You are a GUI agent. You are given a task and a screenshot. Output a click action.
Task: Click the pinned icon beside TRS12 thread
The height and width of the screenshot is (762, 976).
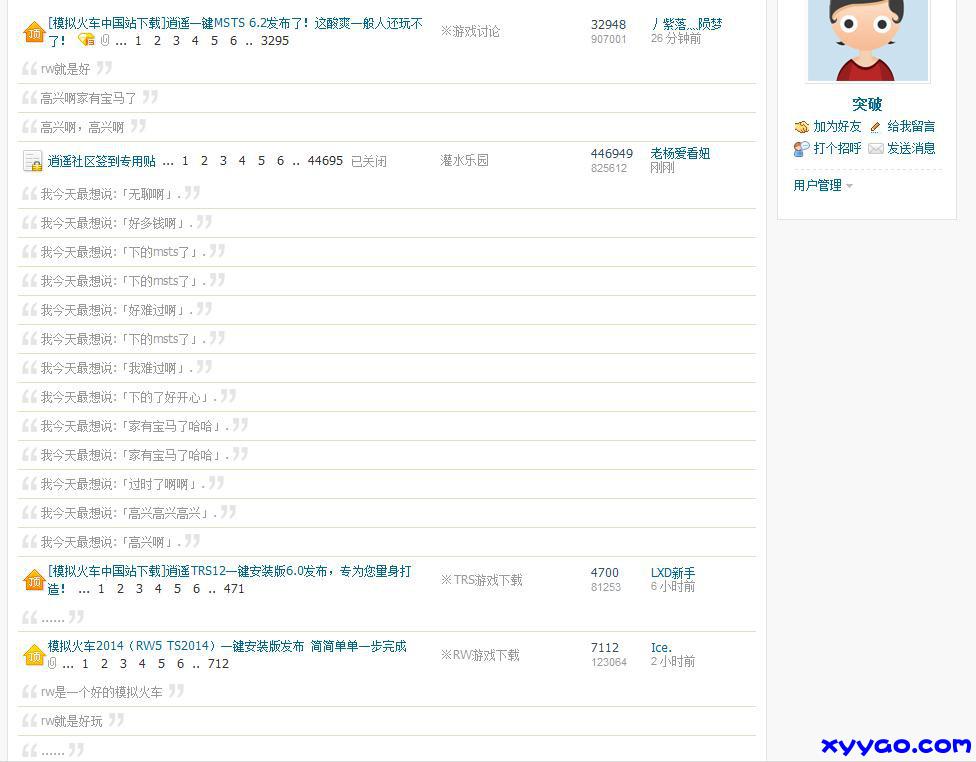(34, 580)
